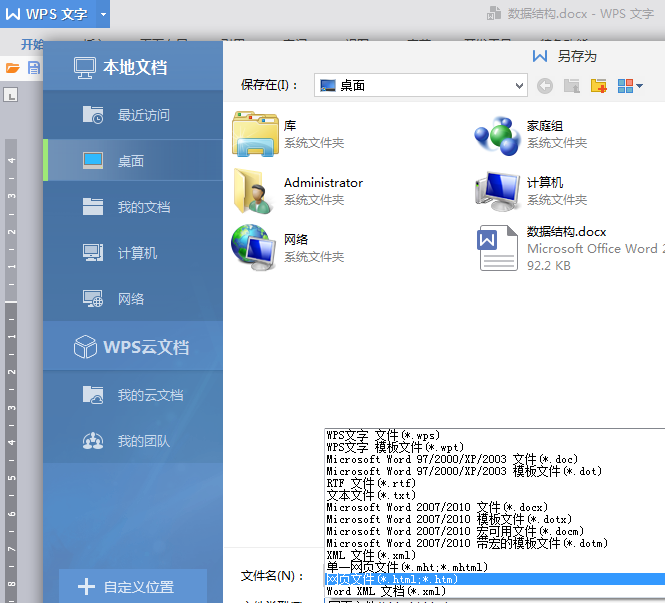This screenshot has width=665, height=603.
Task: Select the 家庭组 system folder
Action: coord(531,135)
